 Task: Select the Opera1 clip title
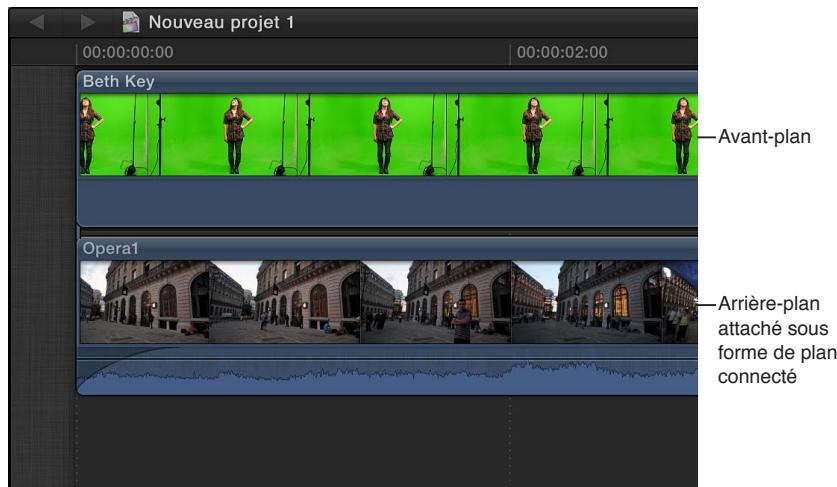pos(110,248)
